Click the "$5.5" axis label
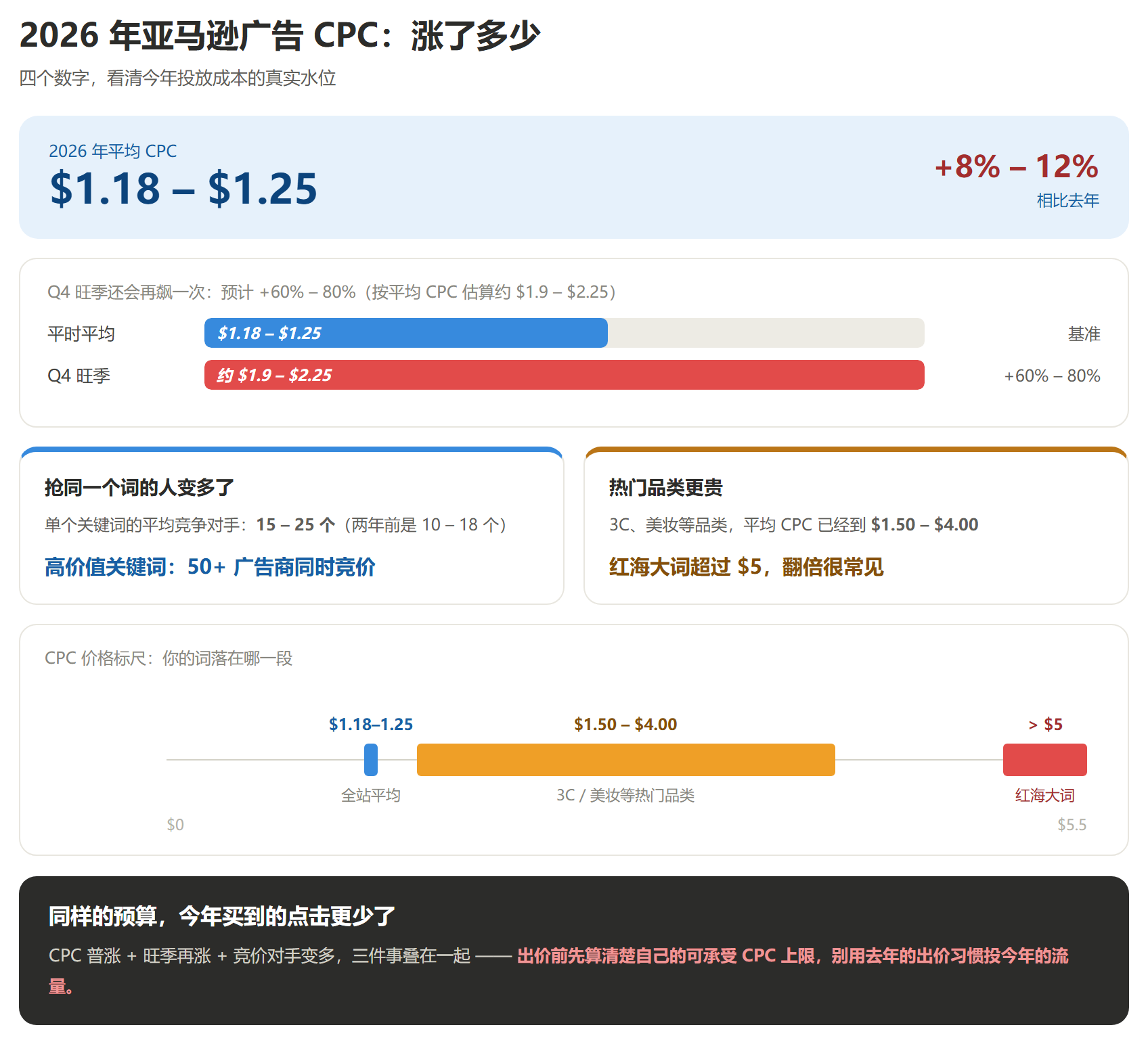The width and height of the screenshot is (1148, 1044). 1072,824
